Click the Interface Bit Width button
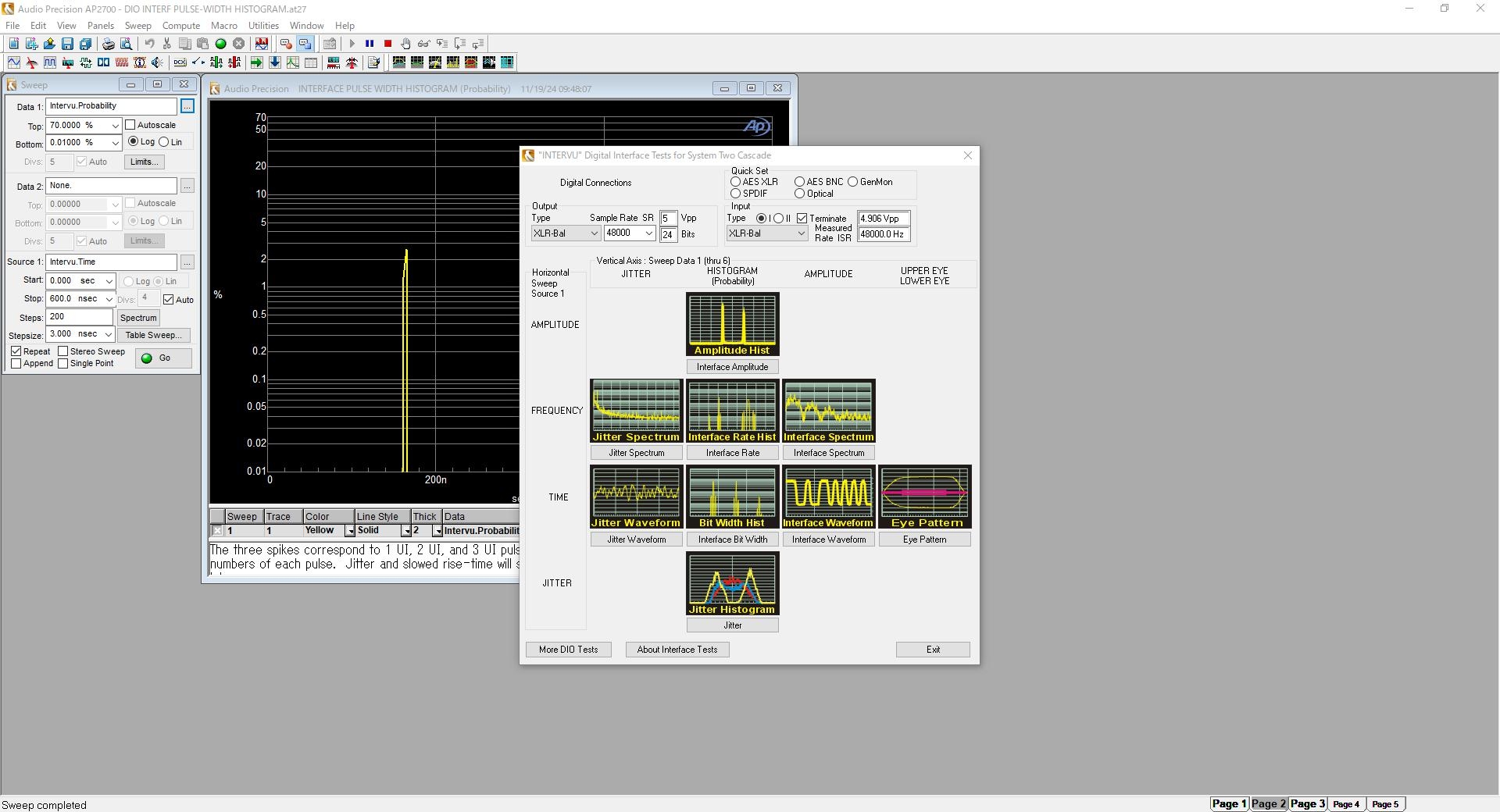The image size is (1500, 812). pyautogui.click(x=733, y=540)
